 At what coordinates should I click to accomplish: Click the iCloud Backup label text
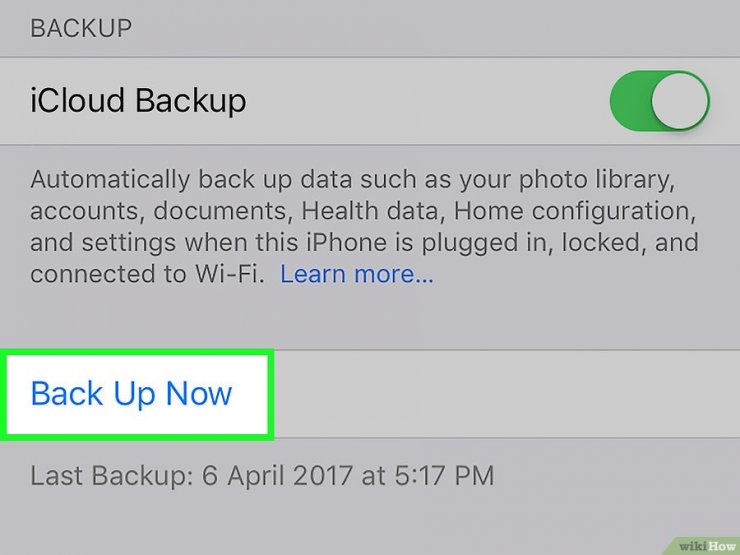pyautogui.click(x=138, y=101)
